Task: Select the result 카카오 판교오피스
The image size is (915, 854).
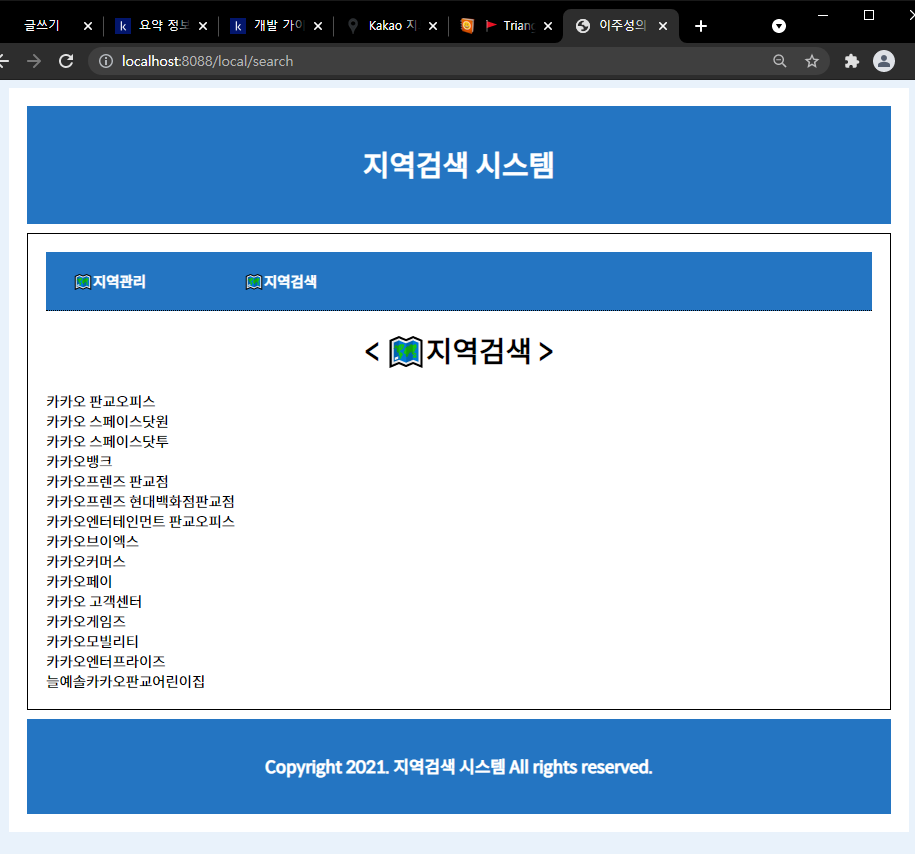Action: [x=100, y=402]
